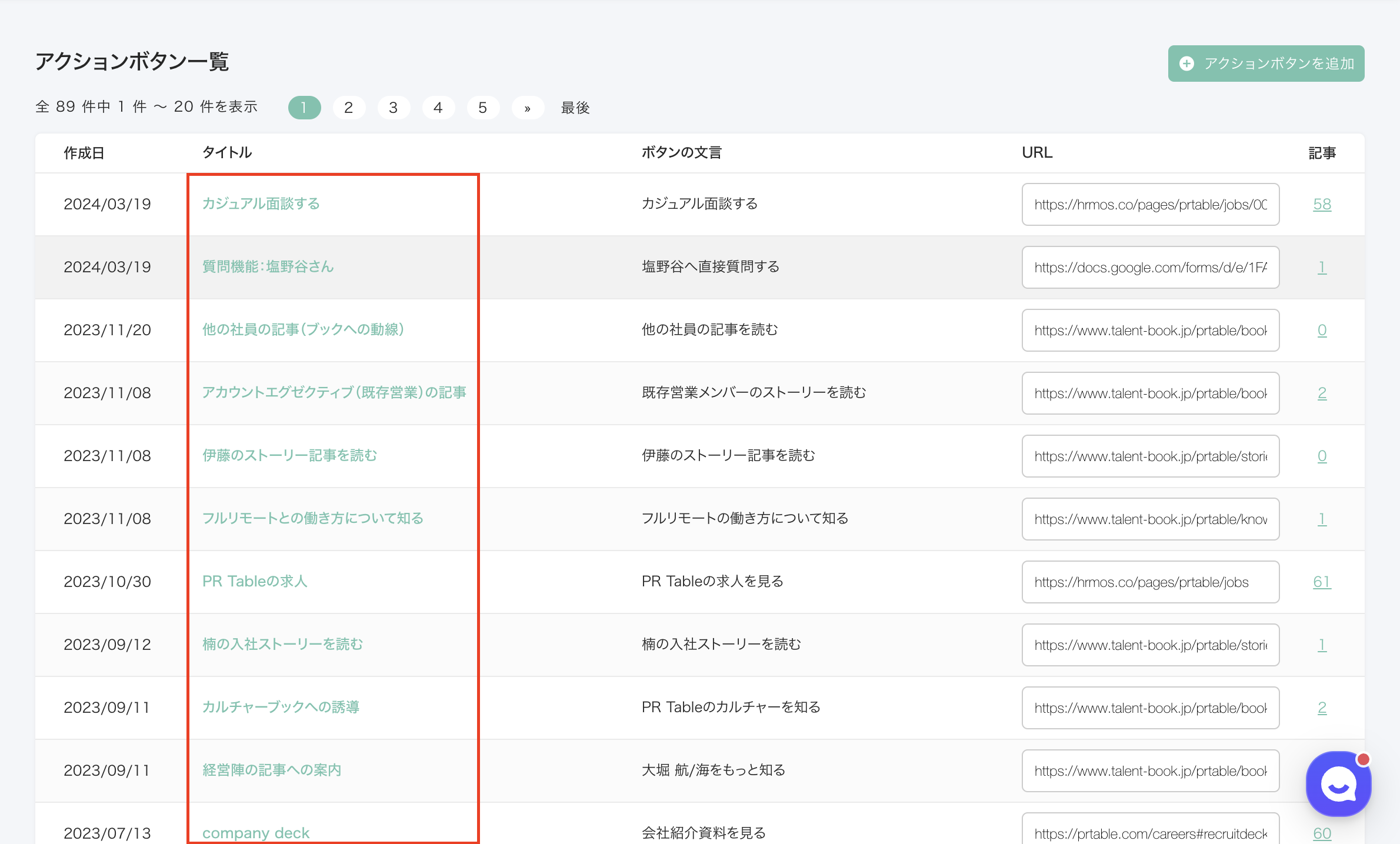Open 経営陣の記事への案内 title link
Screen dimensions: 1400x844
tap(272, 770)
